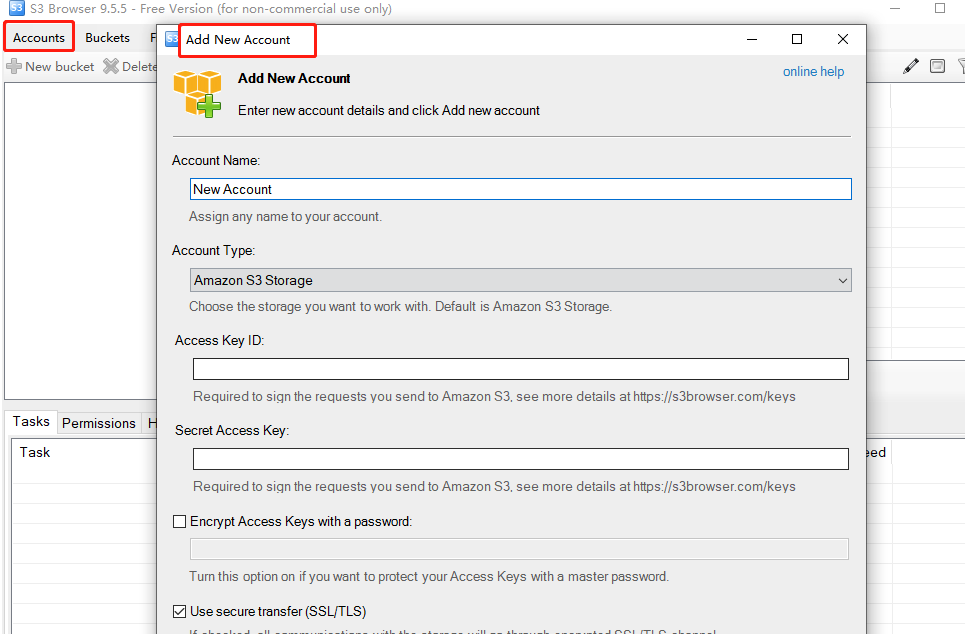Click the boxes-with-plus account icon
The height and width of the screenshot is (634, 965).
[x=198, y=93]
